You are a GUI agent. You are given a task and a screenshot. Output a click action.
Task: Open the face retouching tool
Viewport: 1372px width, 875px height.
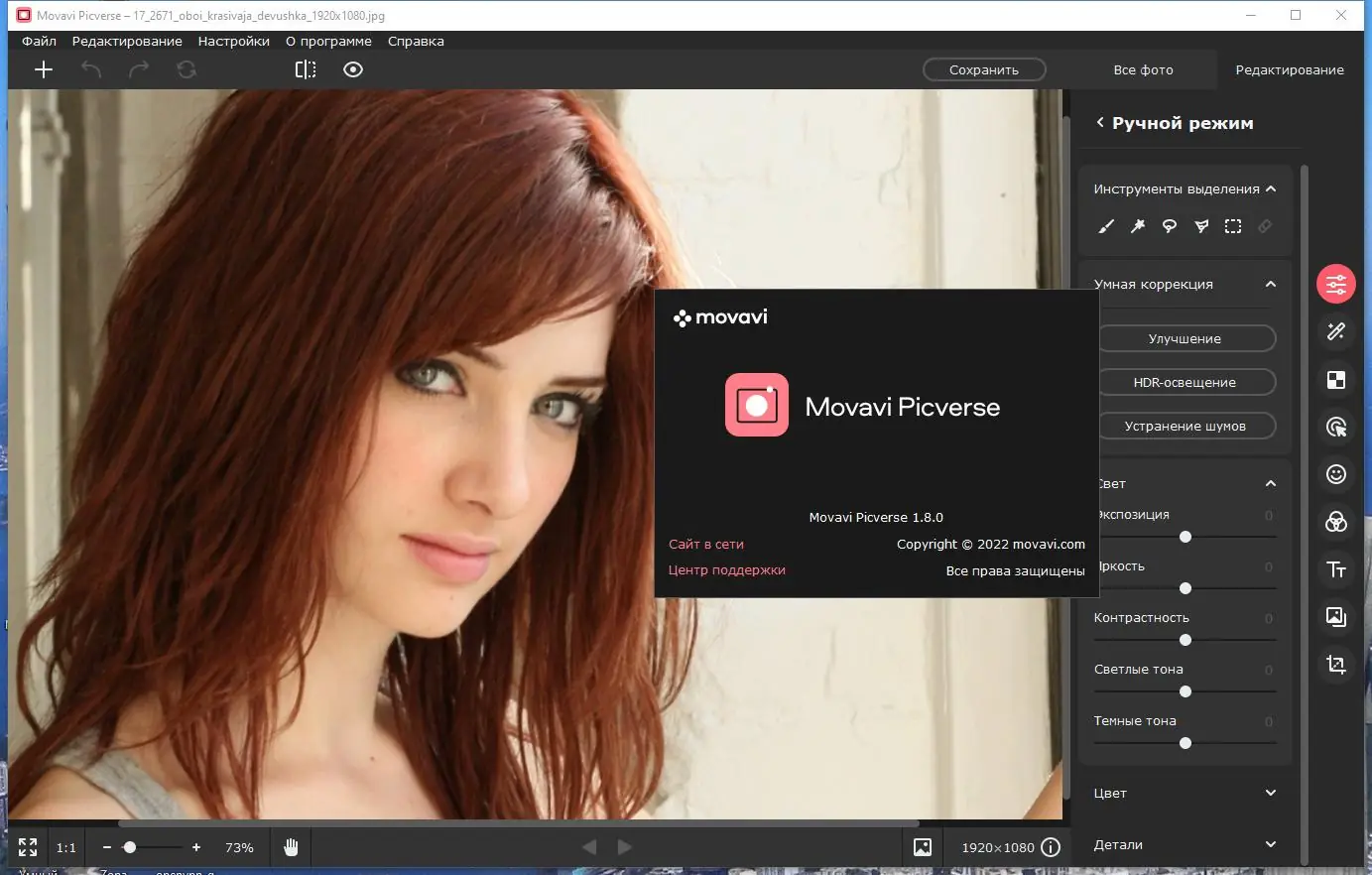[x=1336, y=474]
